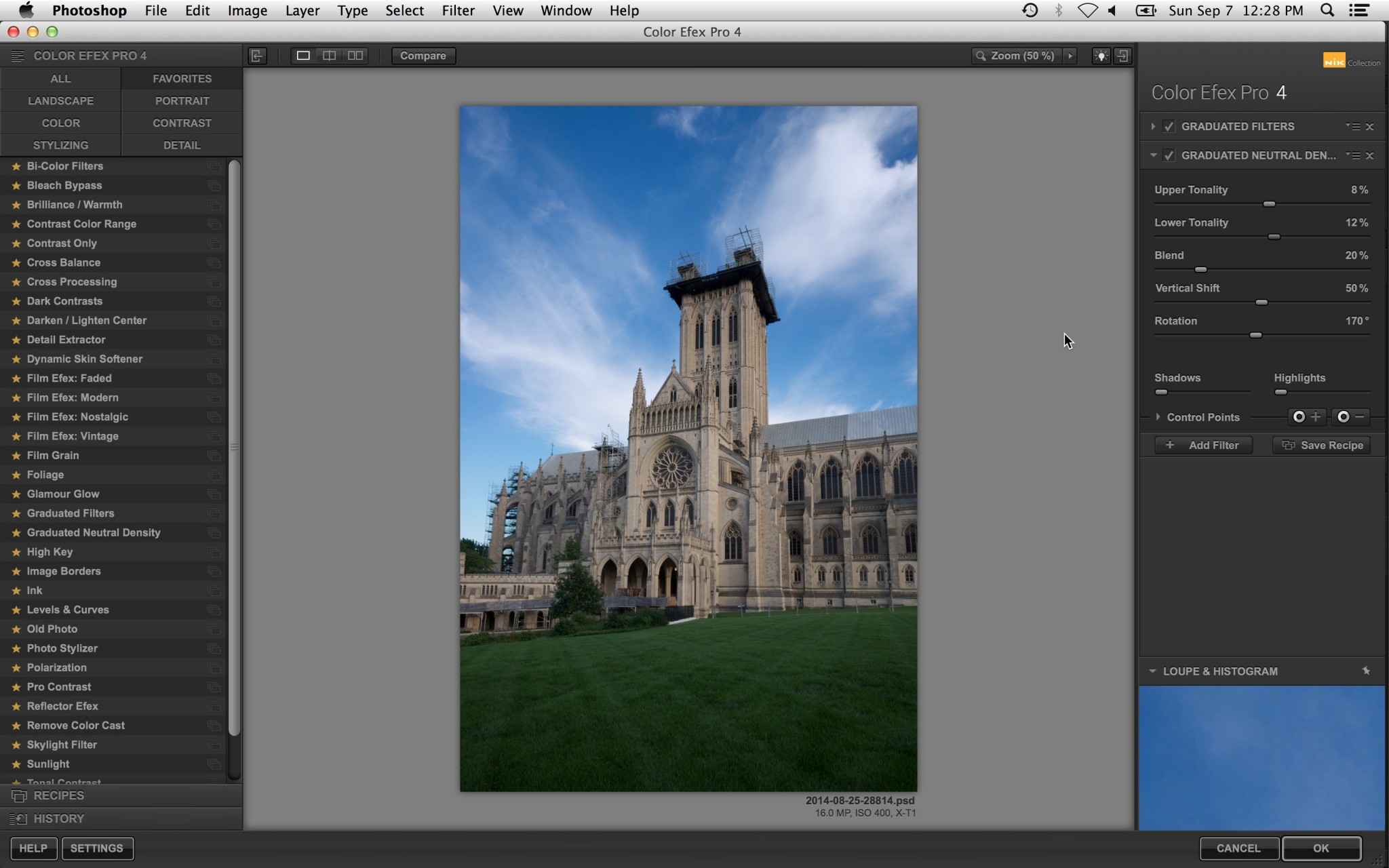Viewport: 1389px width, 868px height.
Task: Change preview background brightness with the lightbulb icon
Action: click(x=1101, y=56)
